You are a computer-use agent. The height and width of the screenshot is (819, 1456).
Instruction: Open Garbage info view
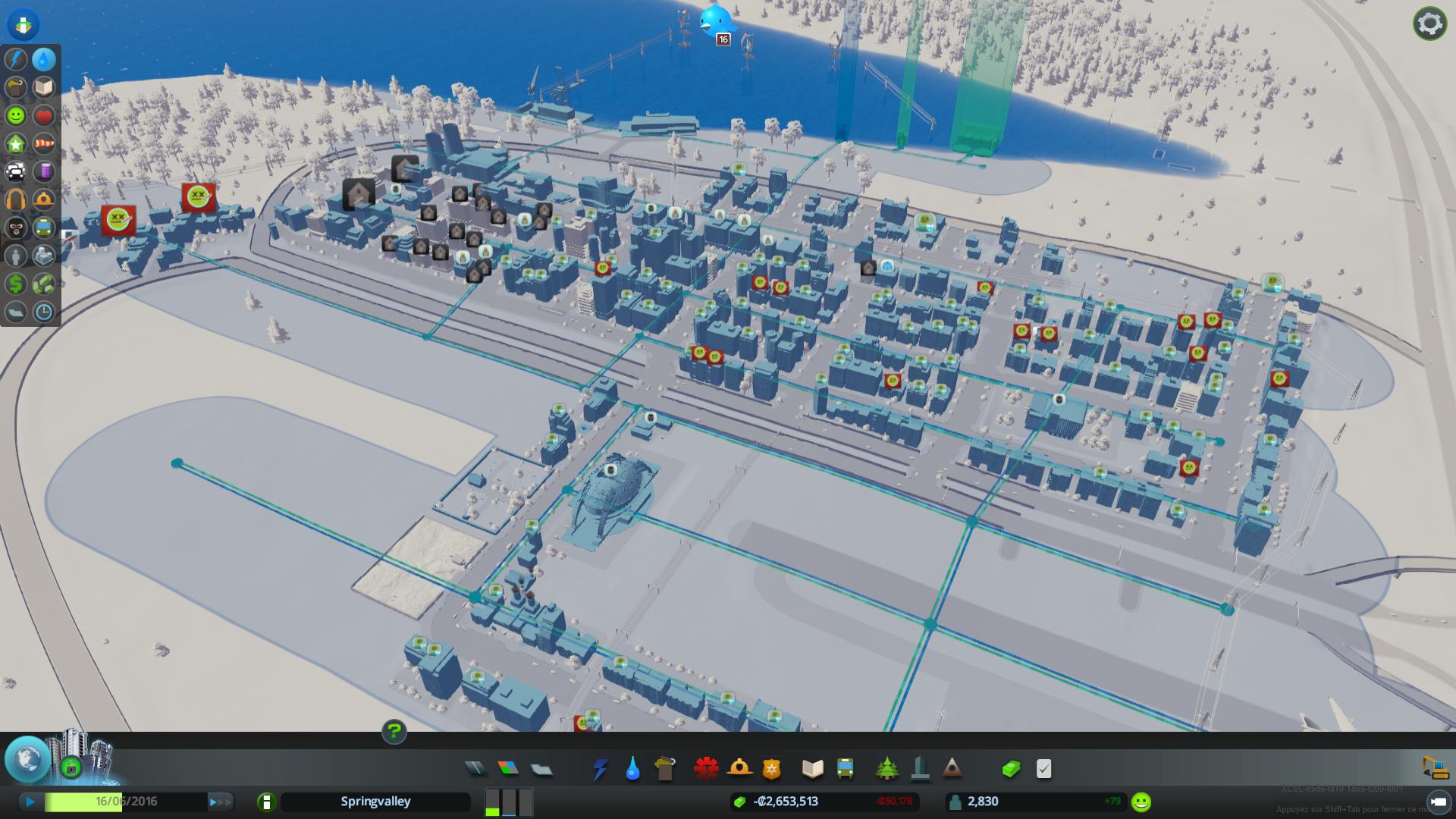[16, 87]
